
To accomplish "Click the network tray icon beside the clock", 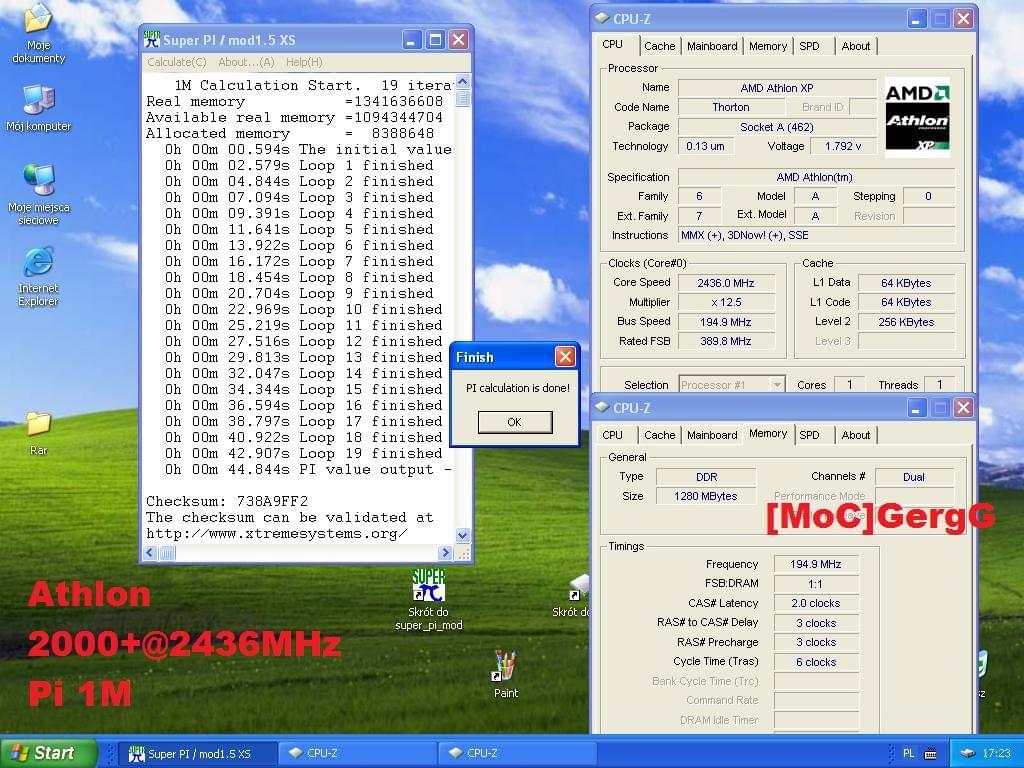I will pyautogui.click(x=967, y=754).
